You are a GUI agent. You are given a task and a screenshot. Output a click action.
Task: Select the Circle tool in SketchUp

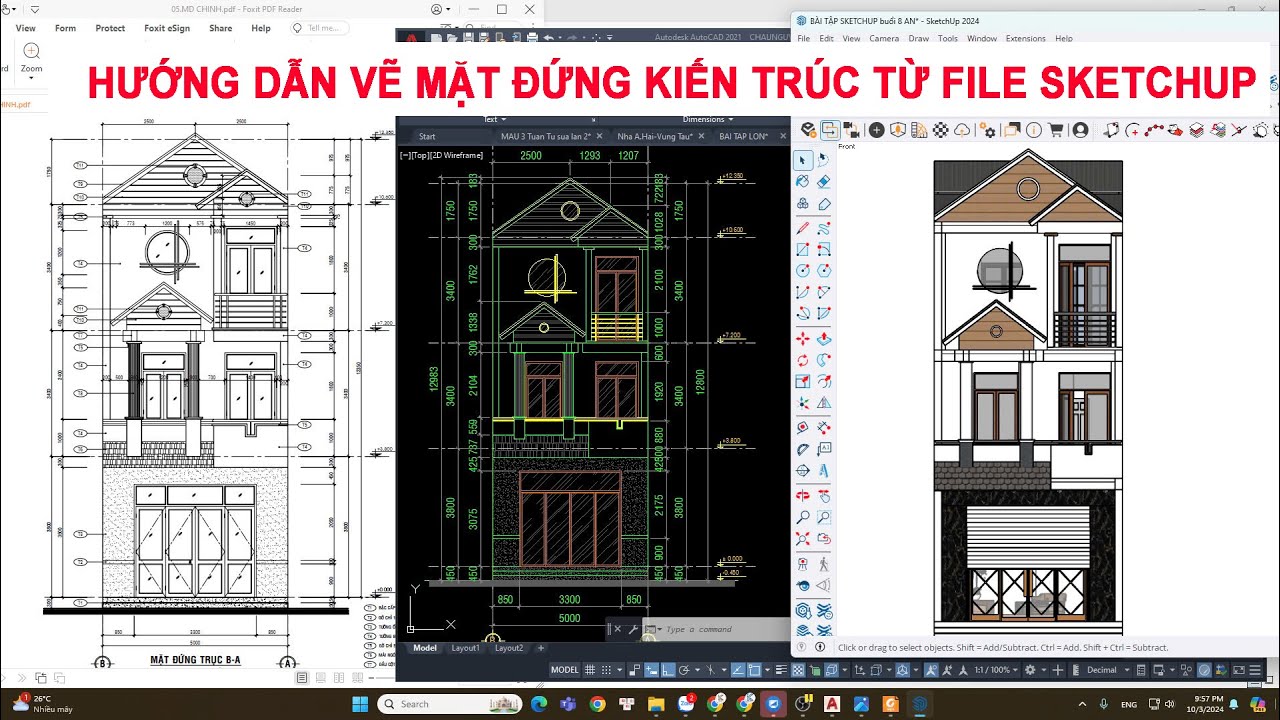point(803,270)
